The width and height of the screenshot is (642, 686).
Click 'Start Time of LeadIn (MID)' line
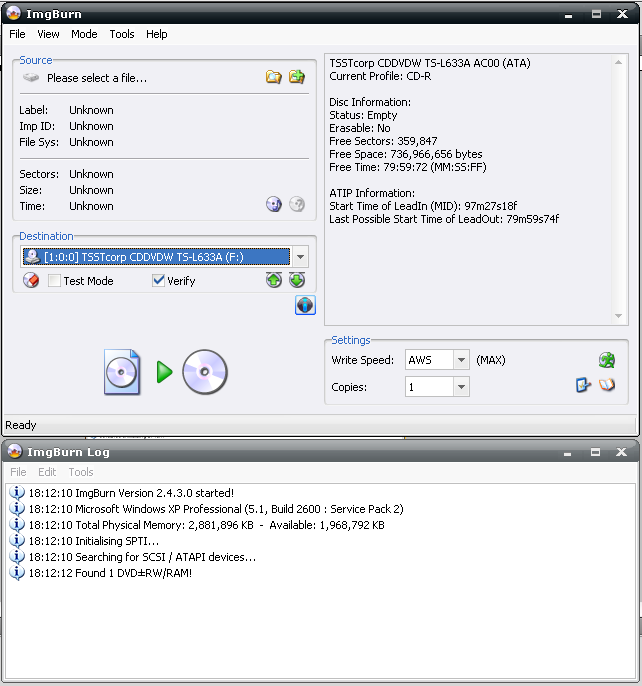click(x=423, y=206)
